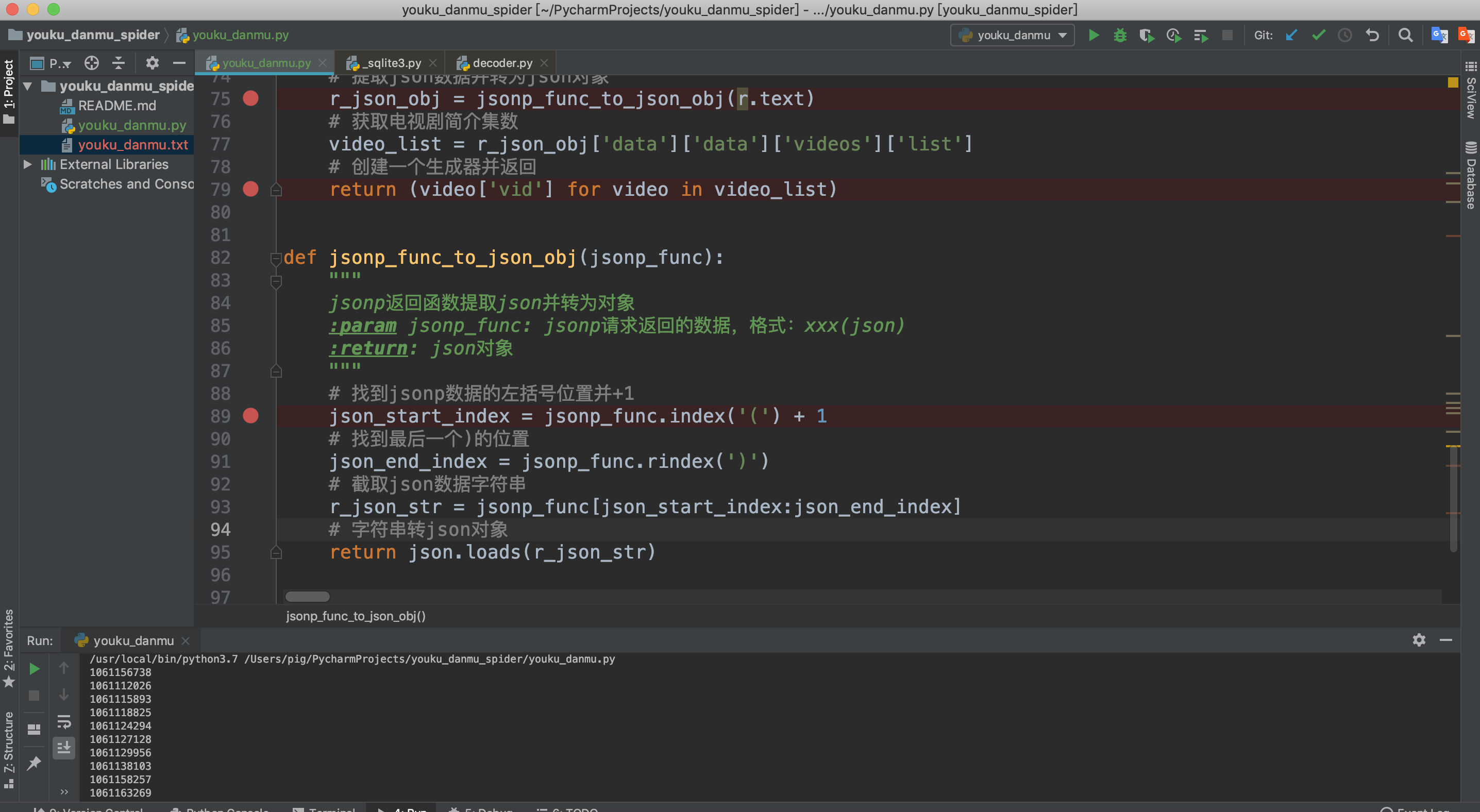Click locate current file crosshair icon
This screenshot has width=1480, height=812.
(x=91, y=62)
